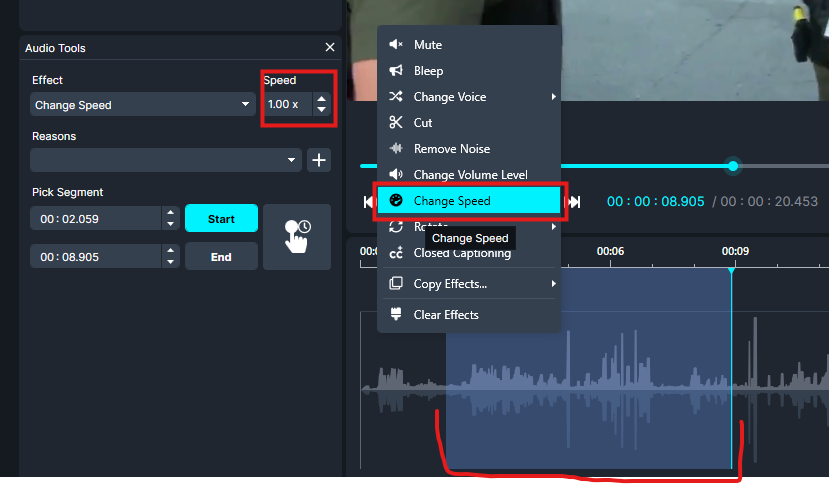Image resolution: width=829 pixels, height=484 pixels.
Task: Open the Change Voice submenu
Action: click(x=450, y=97)
